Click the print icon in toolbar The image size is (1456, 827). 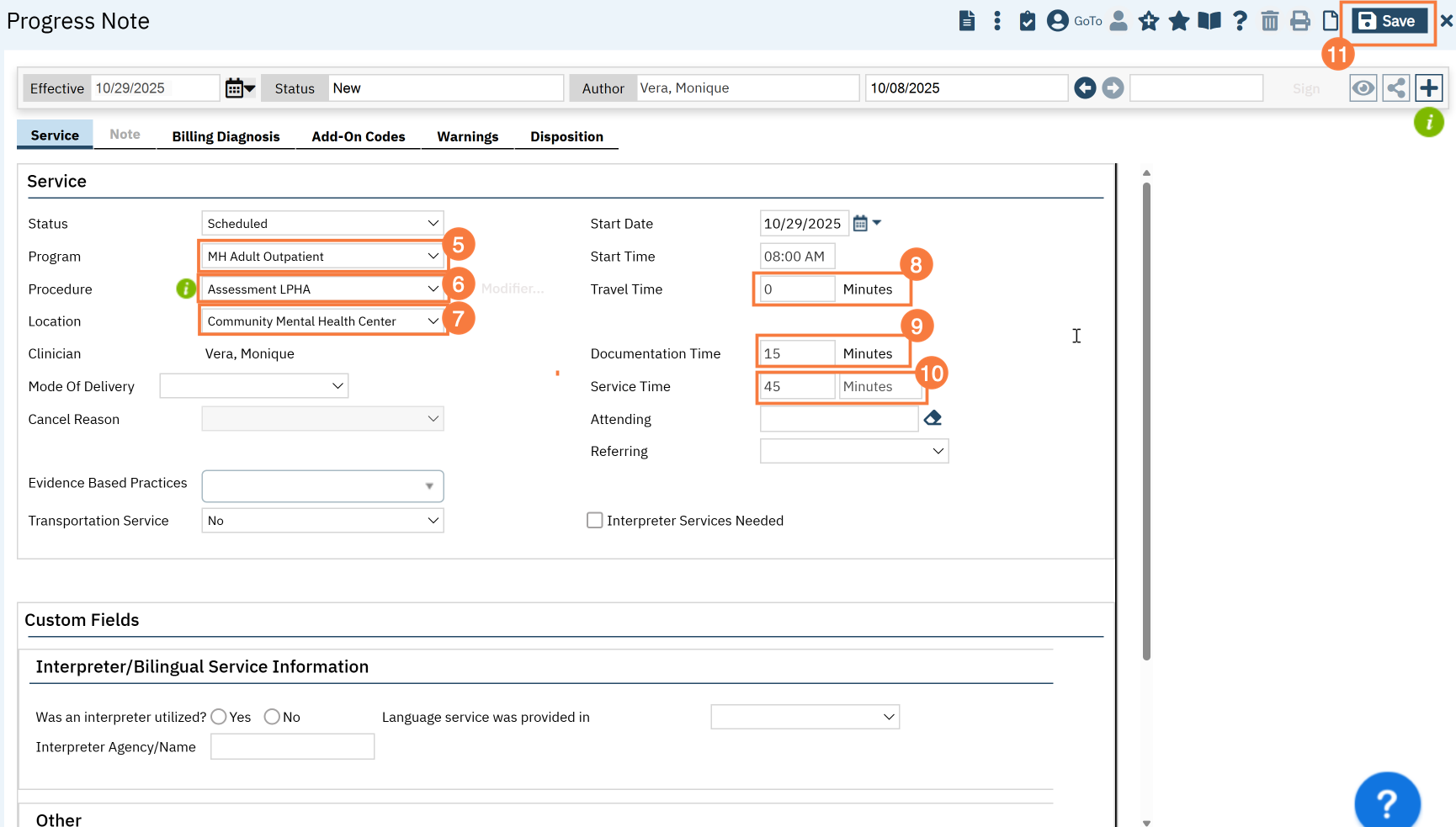(x=1299, y=21)
